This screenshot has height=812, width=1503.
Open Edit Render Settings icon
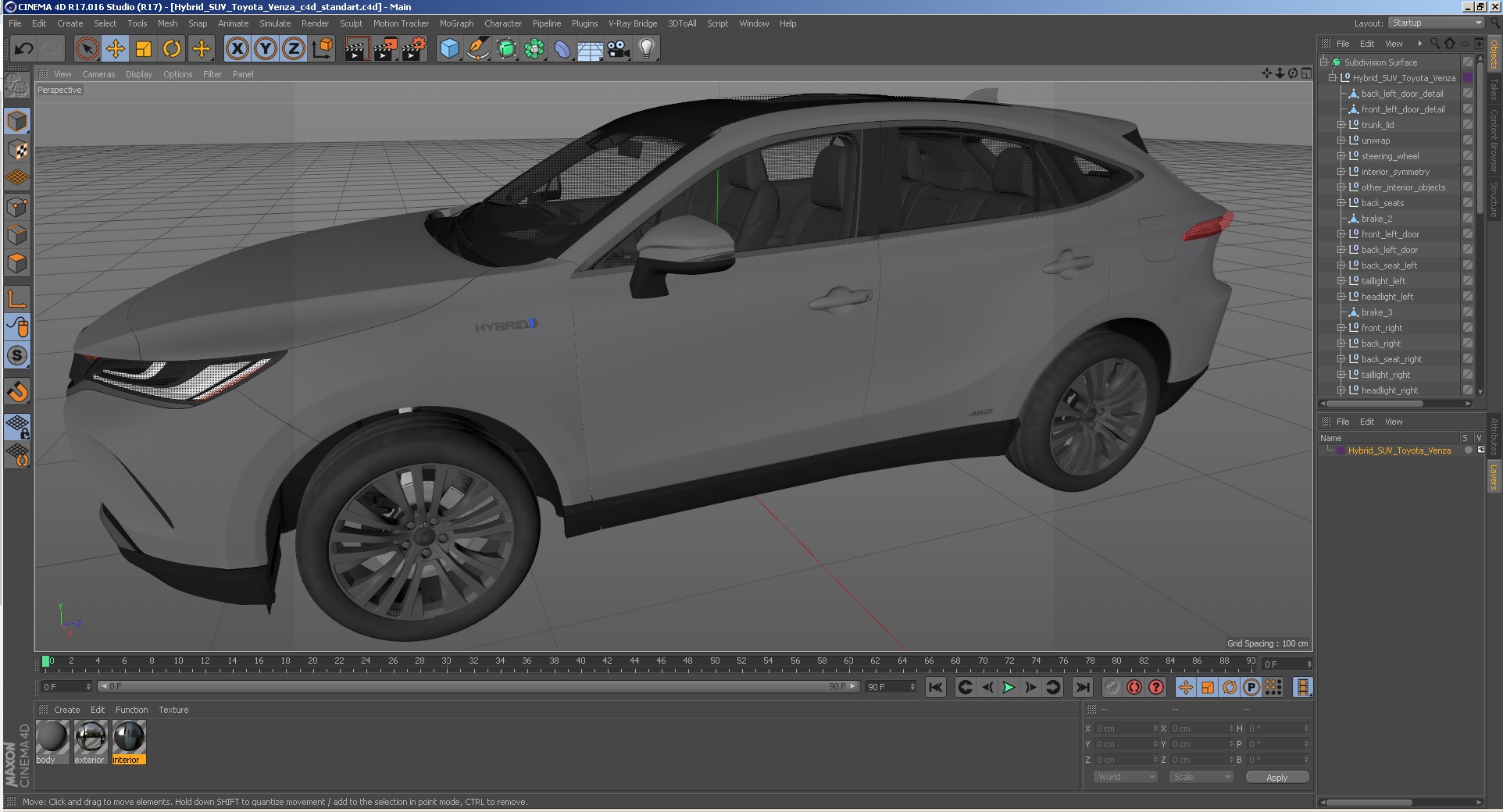(414, 49)
